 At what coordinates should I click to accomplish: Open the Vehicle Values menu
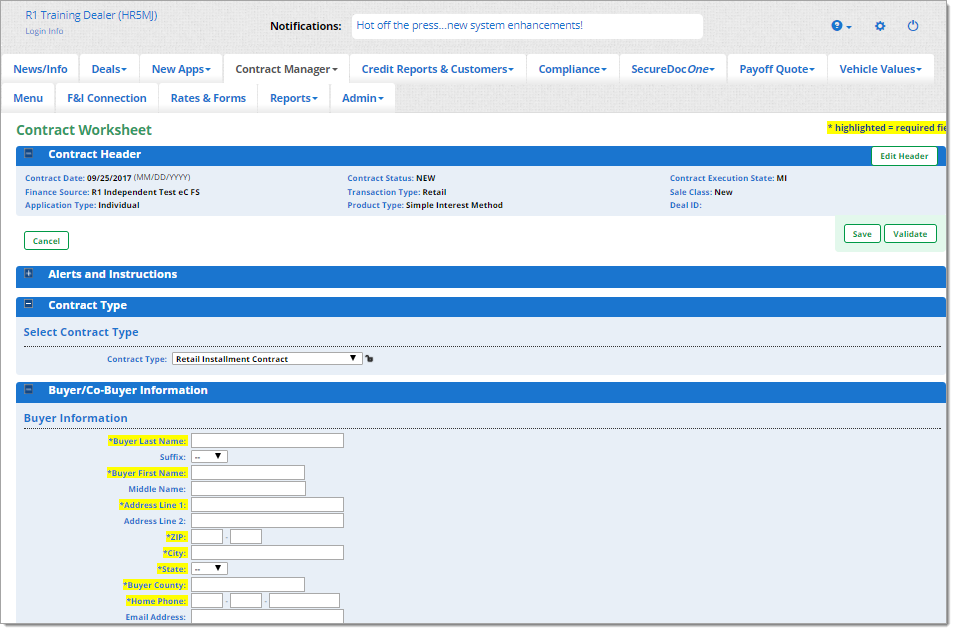tap(880, 69)
